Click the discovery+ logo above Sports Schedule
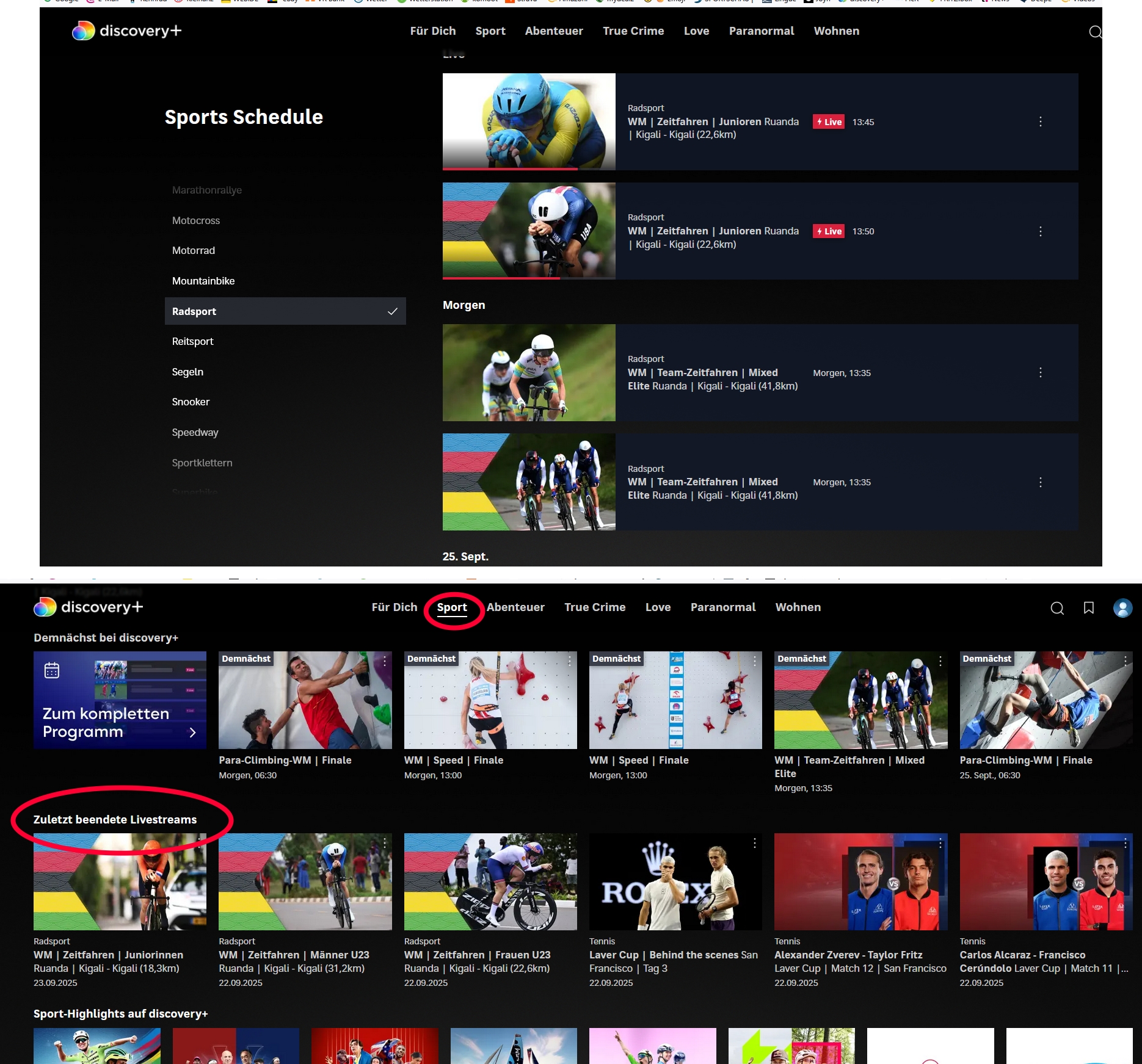 (x=126, y=31)
